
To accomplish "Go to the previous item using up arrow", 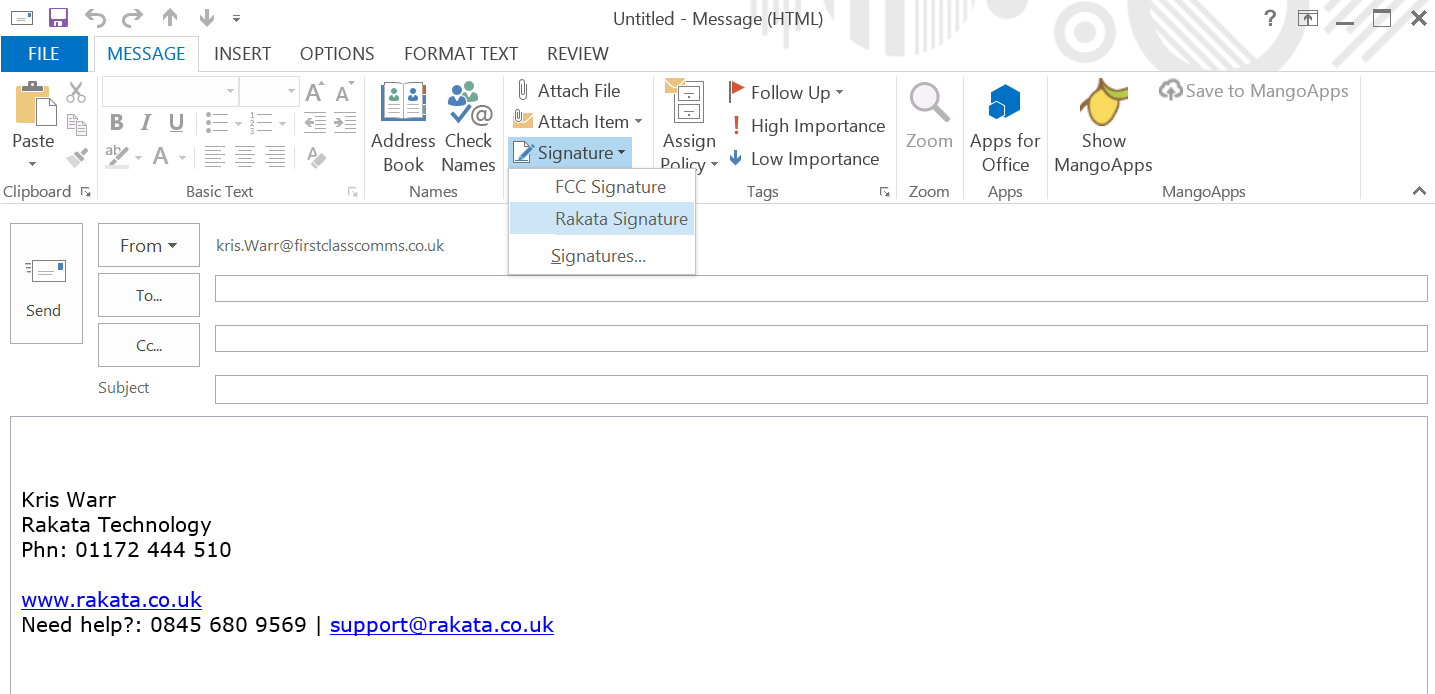I will pyautogui.click(x=170, y=18).
